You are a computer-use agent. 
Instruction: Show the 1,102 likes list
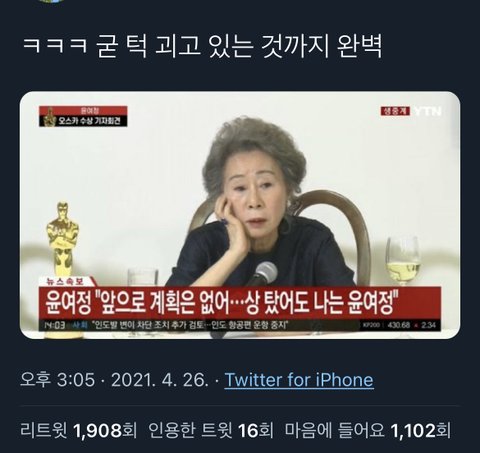(368, 430)
